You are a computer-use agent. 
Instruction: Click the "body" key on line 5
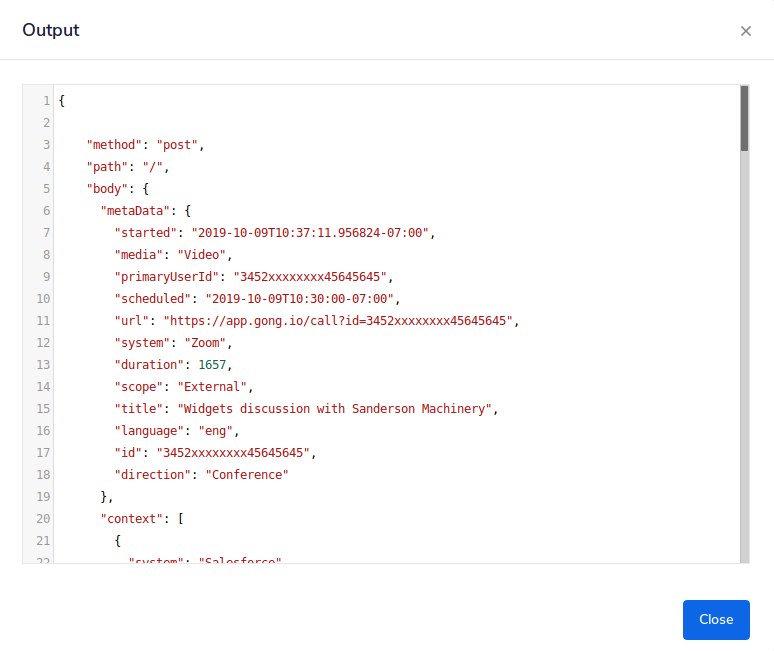107,189
